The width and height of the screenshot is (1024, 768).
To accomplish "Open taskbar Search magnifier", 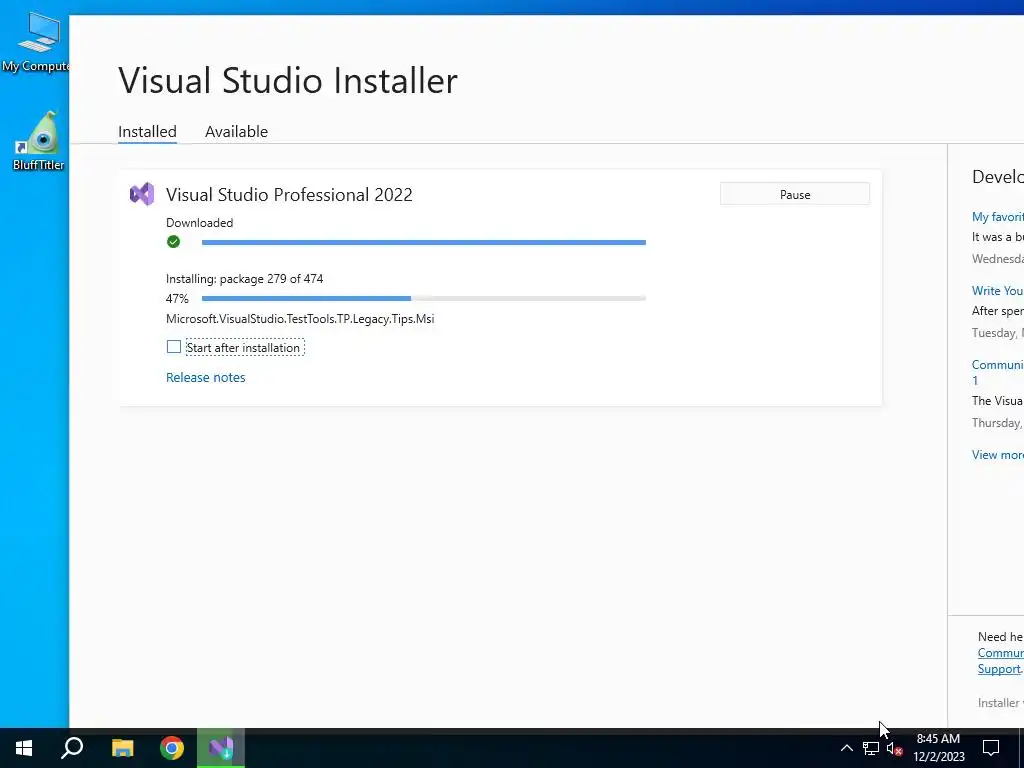I will click(72, 748).
